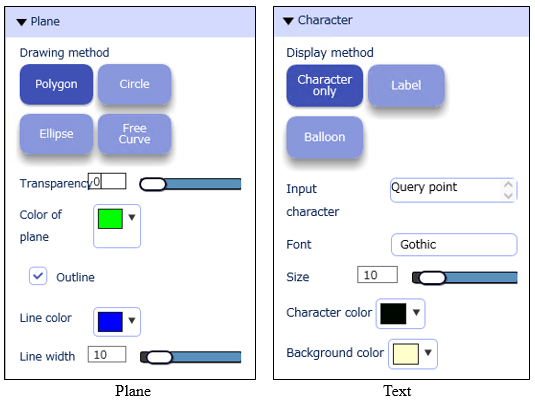Select the Label display method
This screenshot has height=415, width=535.
point(406,85)
